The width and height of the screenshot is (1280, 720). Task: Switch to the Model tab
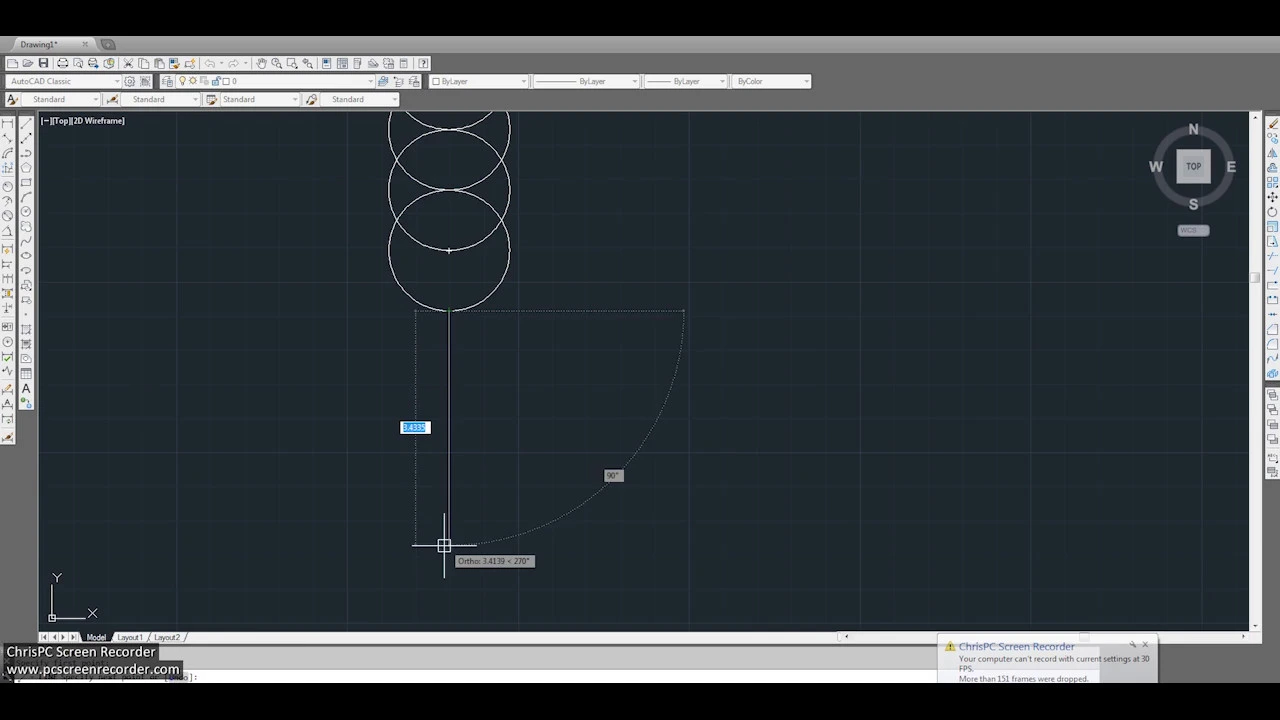(x=96, y=637)
